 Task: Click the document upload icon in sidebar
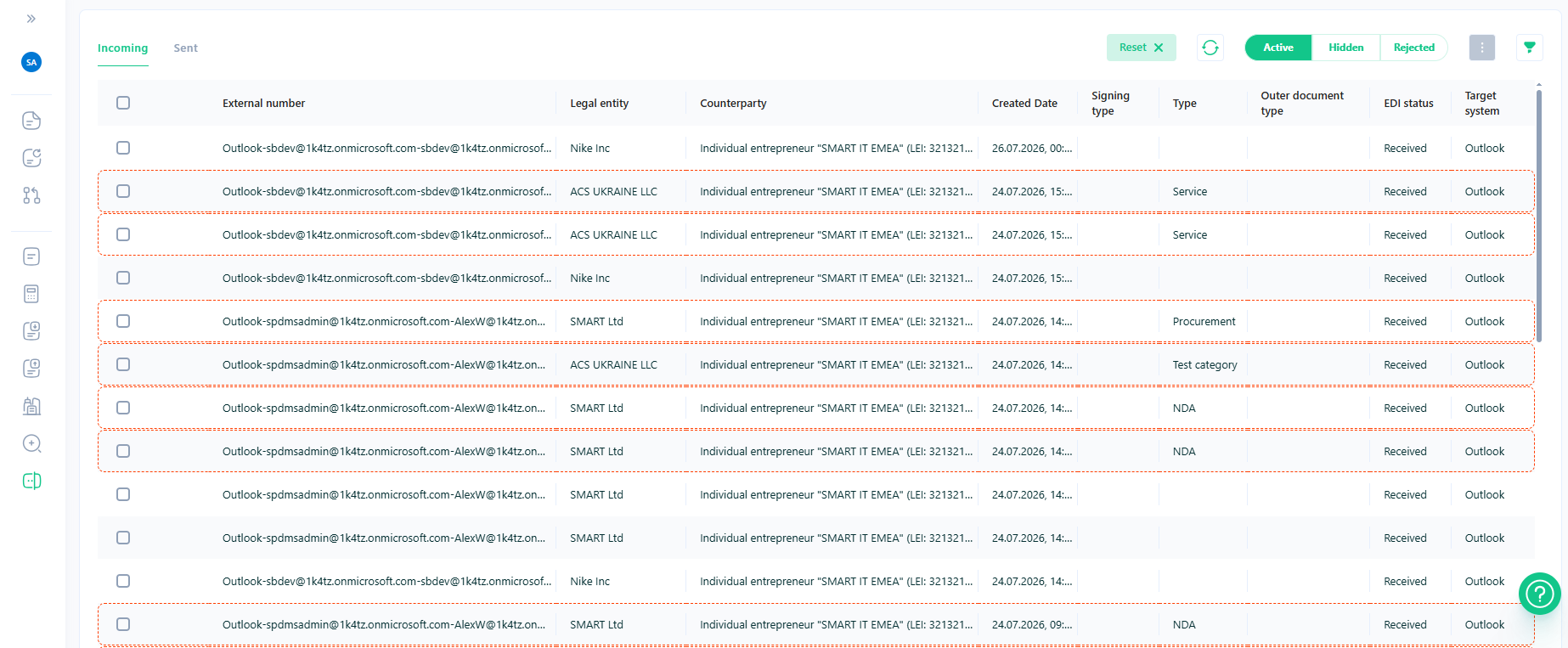click(x=31, y=369)
